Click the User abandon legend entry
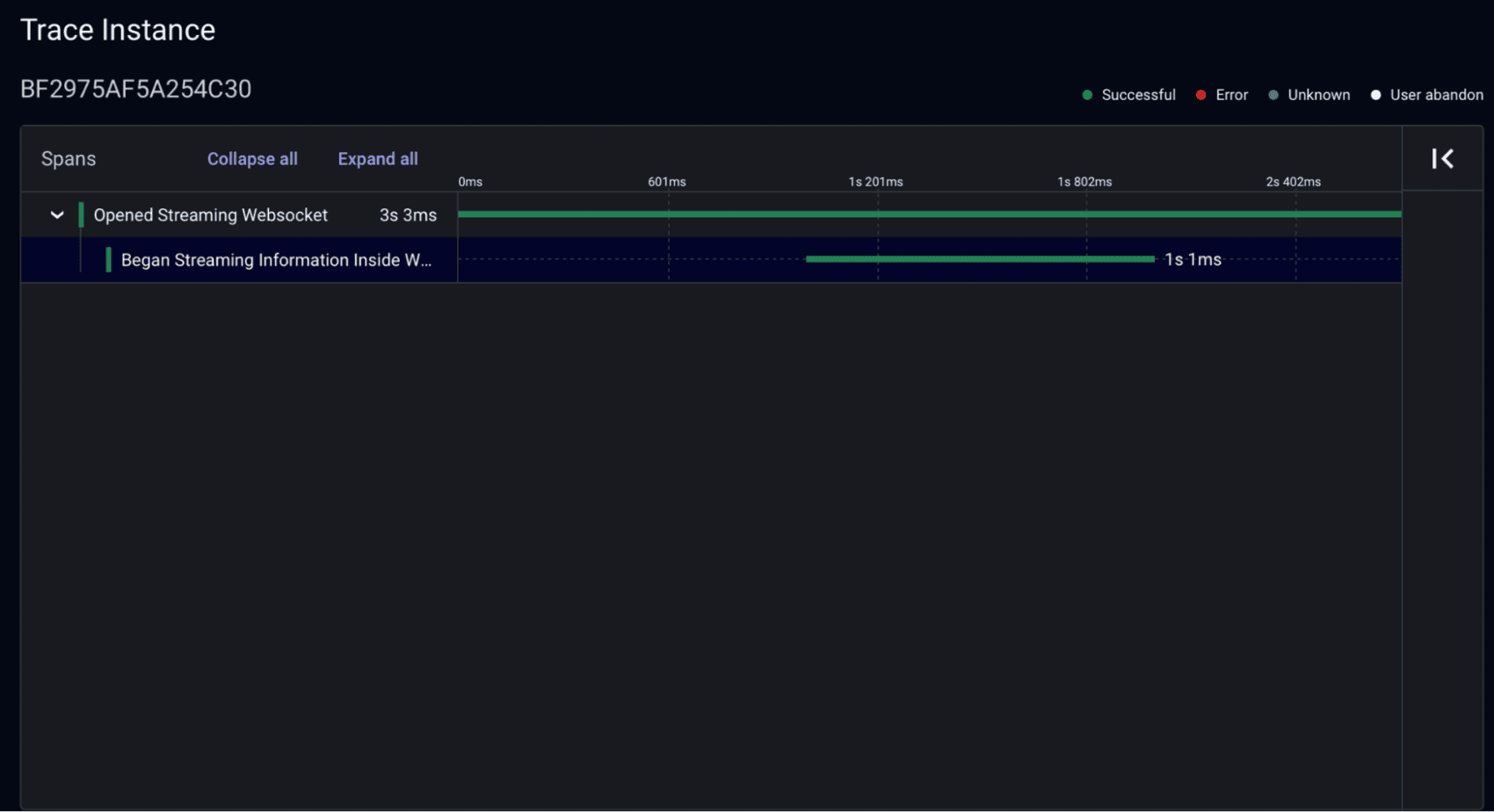The image size is (1494, 812). [1427, 95]
